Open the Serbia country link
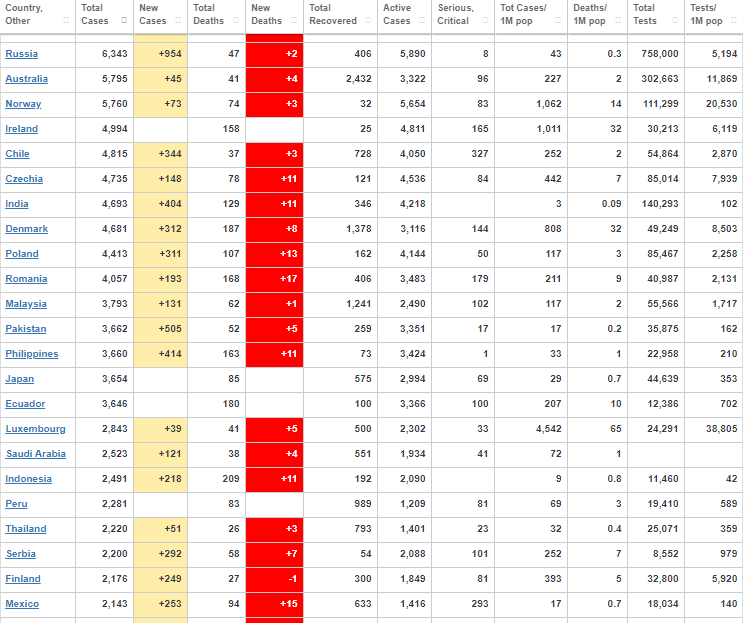 tap(21, 554)
